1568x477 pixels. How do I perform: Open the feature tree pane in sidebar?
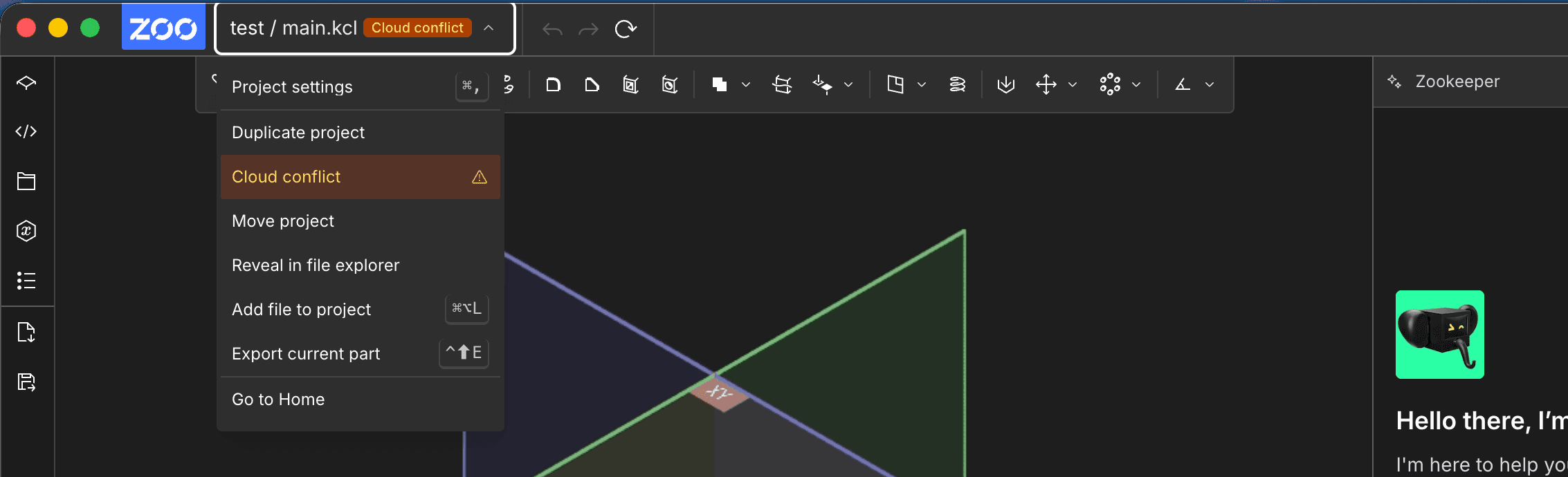pyautogui.click(x=26, y=82)
